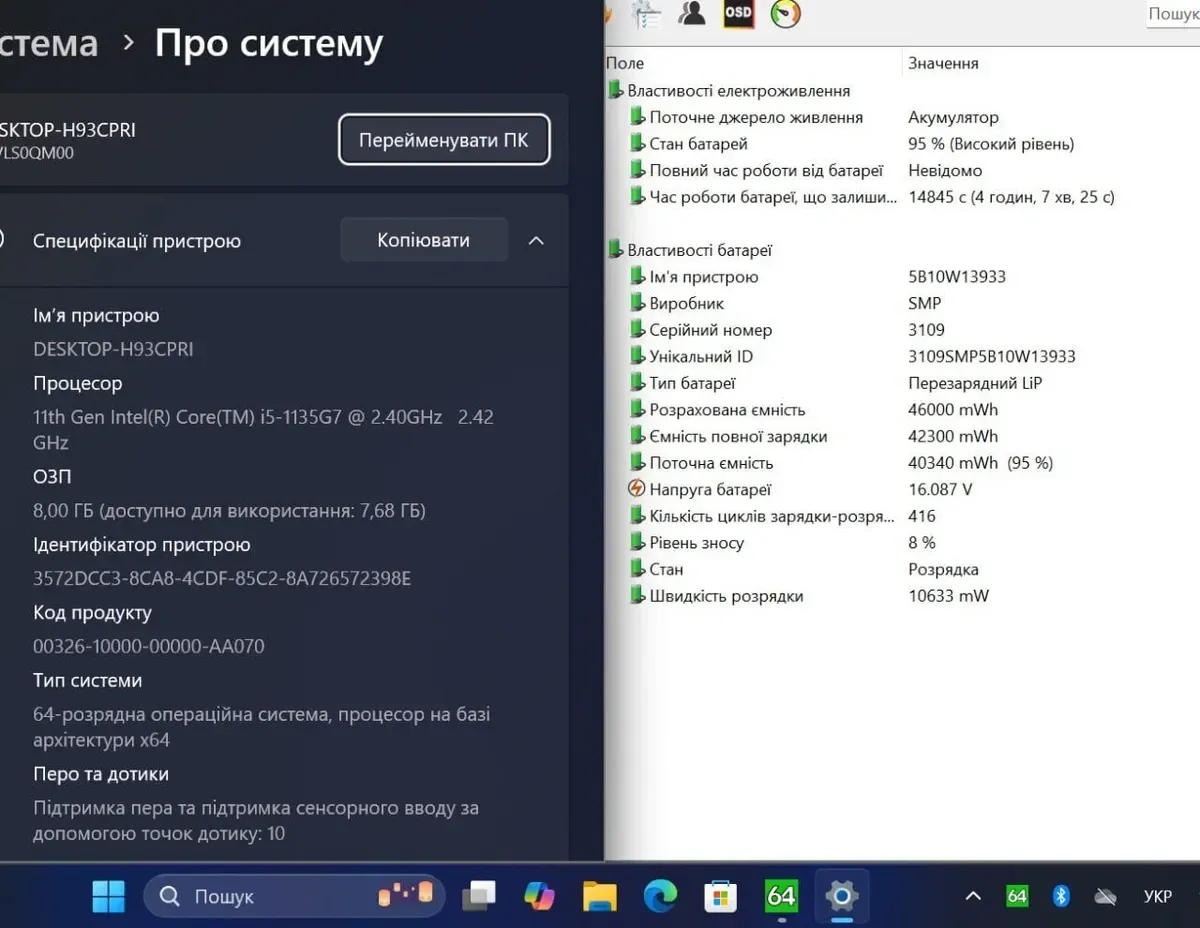Viewport: 1200px width, 928px height.
Task: Go back to Система breadcrumb
Action: [x=48, y=44]
